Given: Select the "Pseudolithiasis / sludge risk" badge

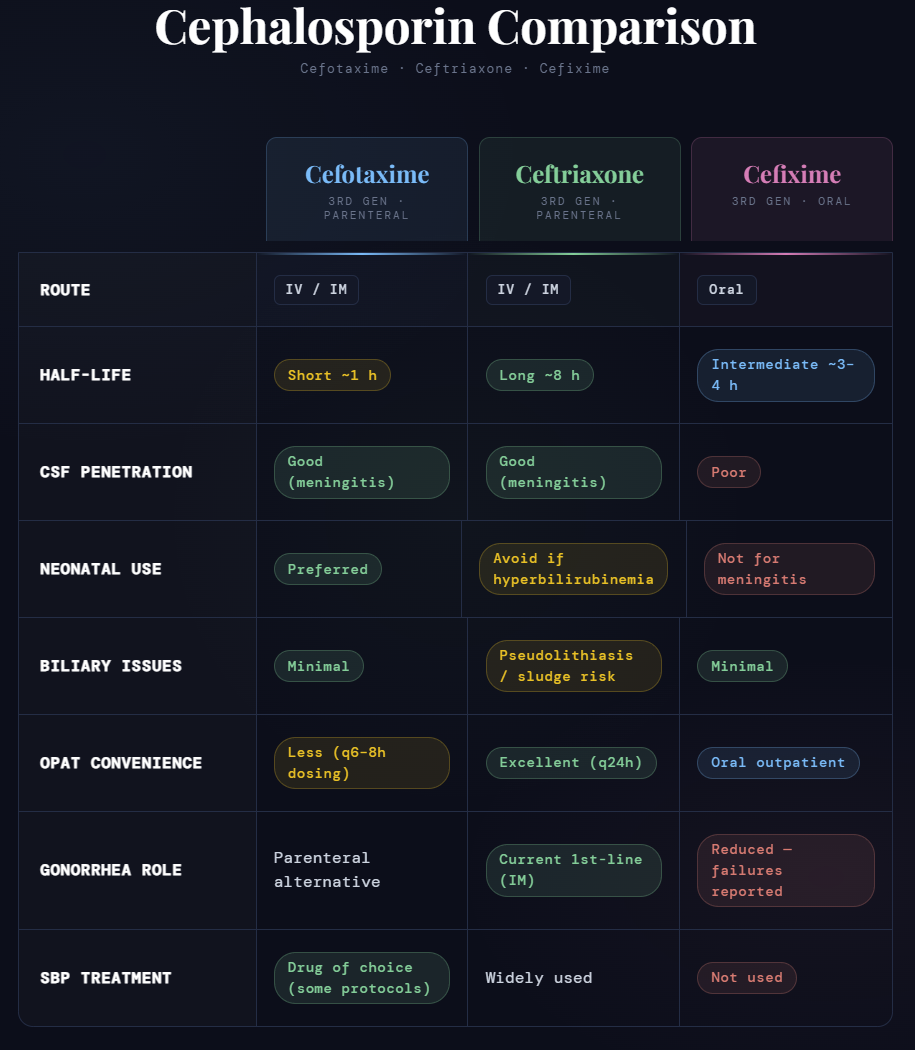Looking at the screenshot, I should pos(573,666).
